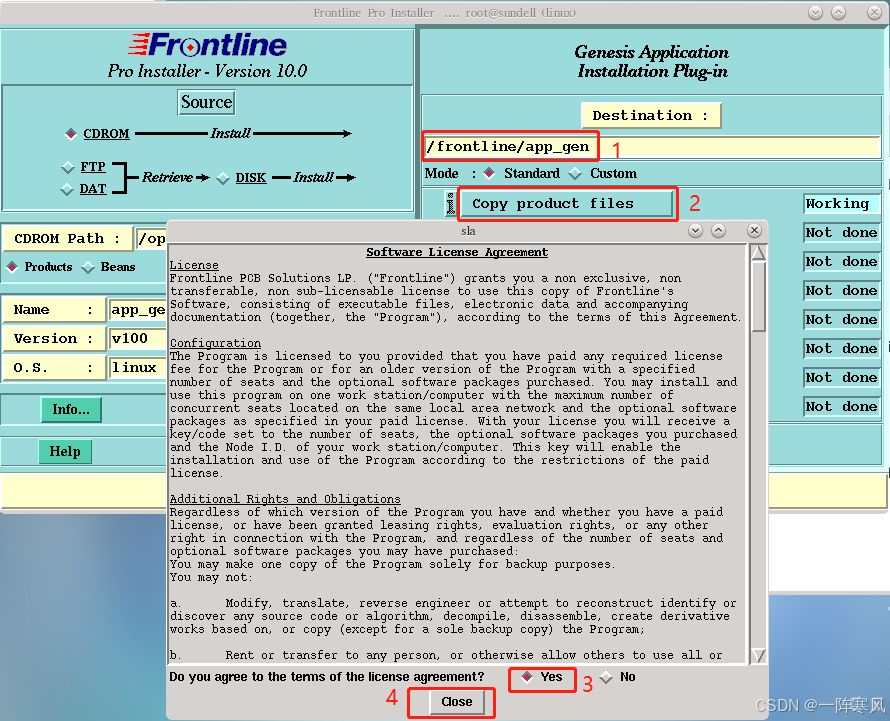Image resolution: width=890 pixels, height=721 pixels.
Task: Choose Standard installation mode
Action: pyautogui.click(x=489, y=173)
